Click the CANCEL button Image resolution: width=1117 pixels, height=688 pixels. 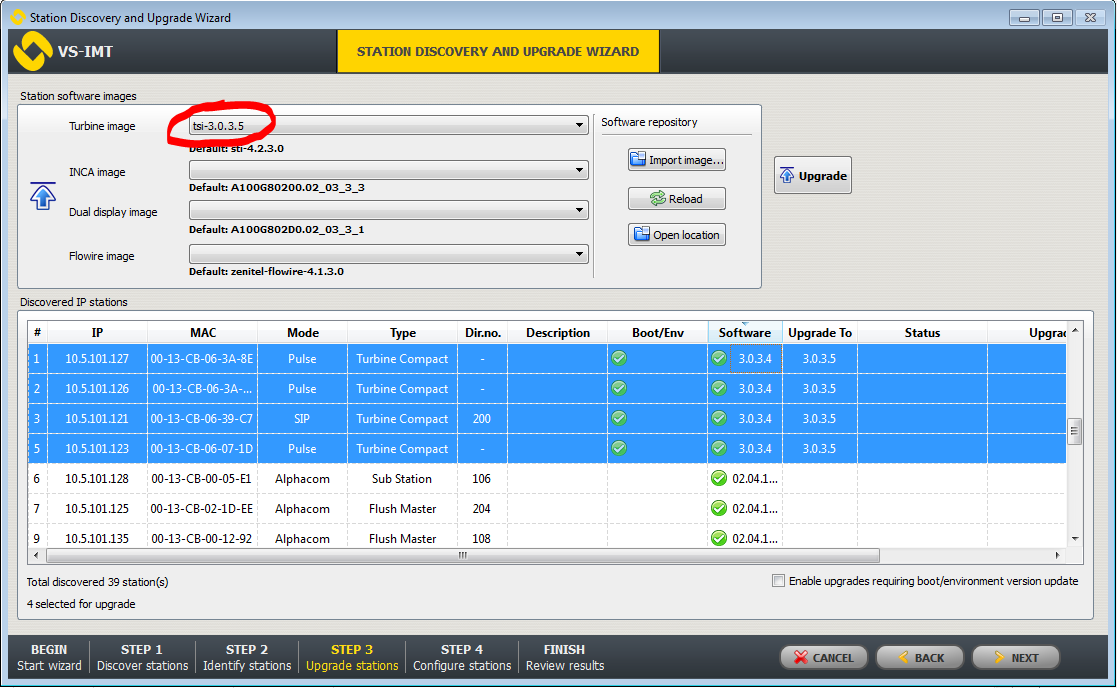point(823,658)
